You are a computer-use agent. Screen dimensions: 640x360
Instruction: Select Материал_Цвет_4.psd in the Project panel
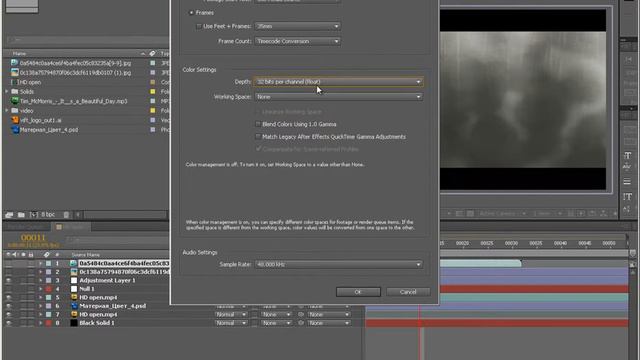point(49,130)
